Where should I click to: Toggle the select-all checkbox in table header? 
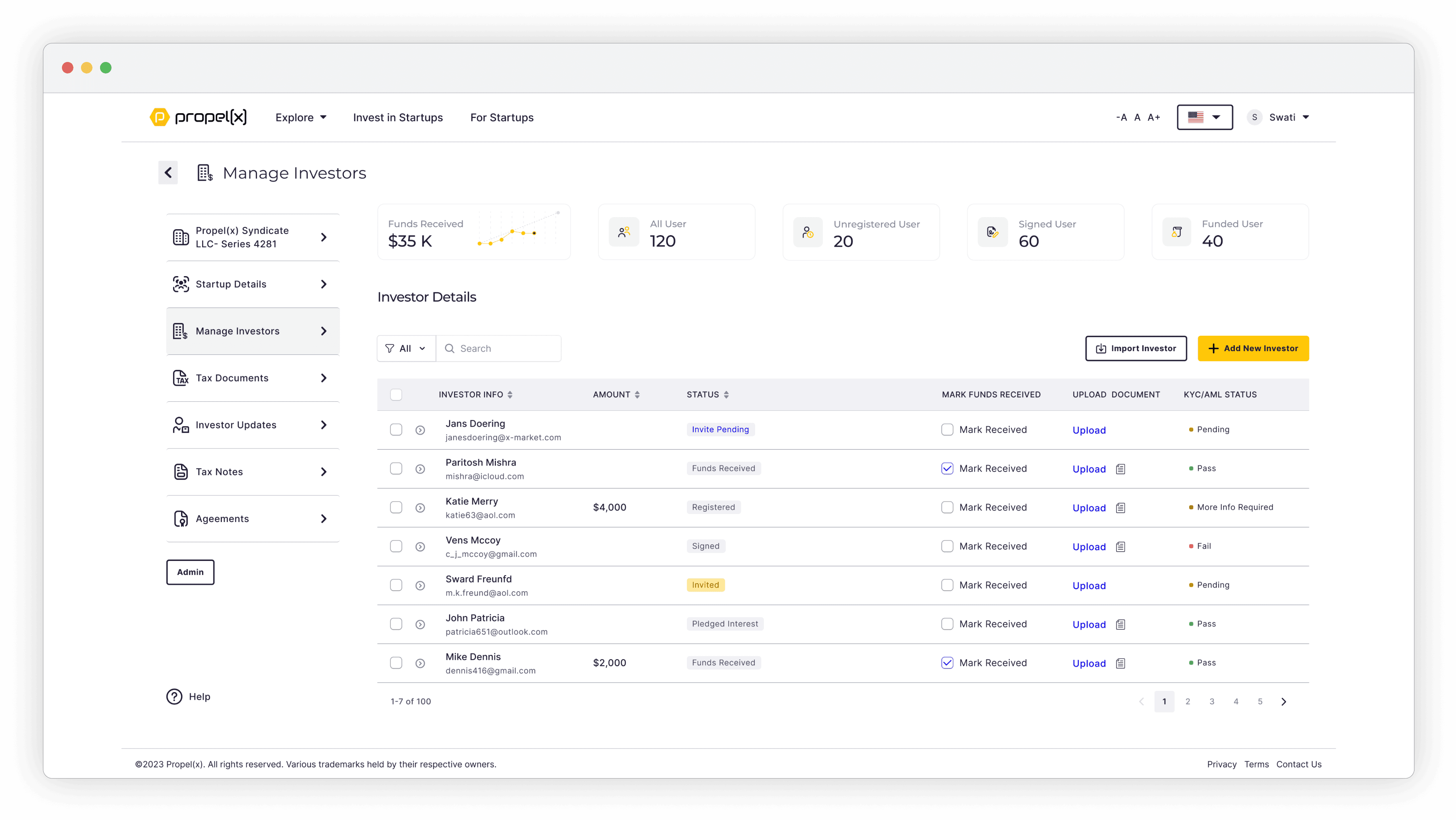coord(395,395)
